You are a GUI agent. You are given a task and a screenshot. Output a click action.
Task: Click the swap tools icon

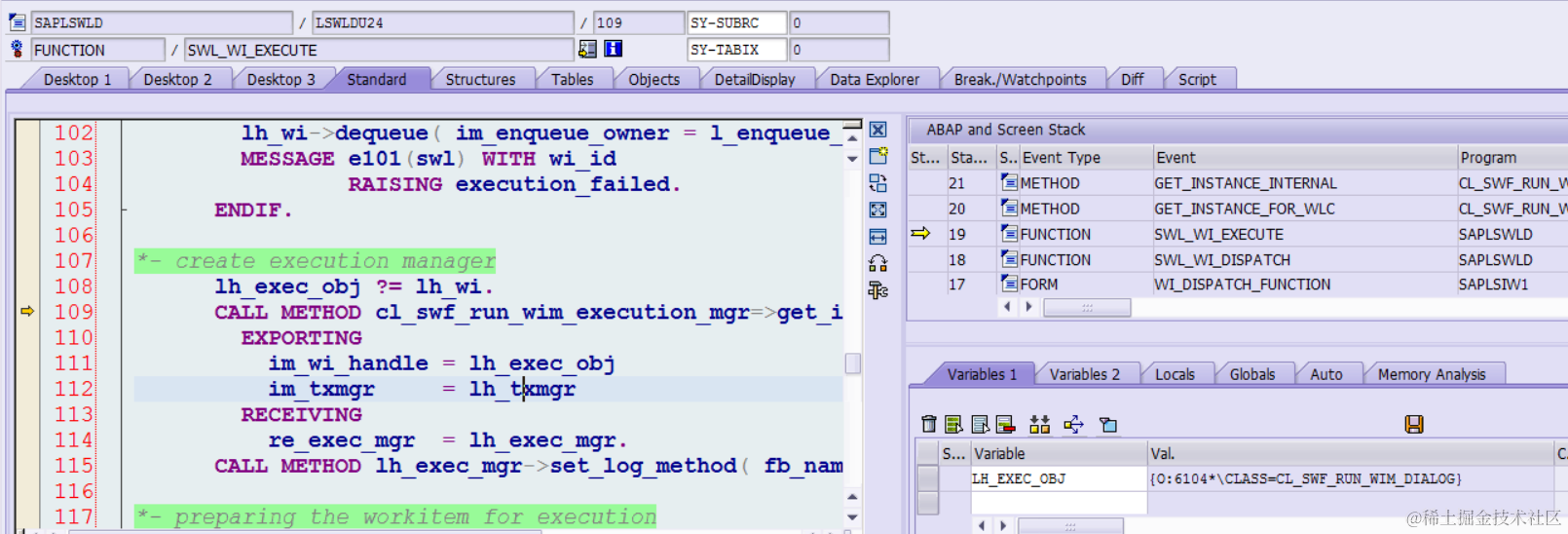(x=877, y=183)
